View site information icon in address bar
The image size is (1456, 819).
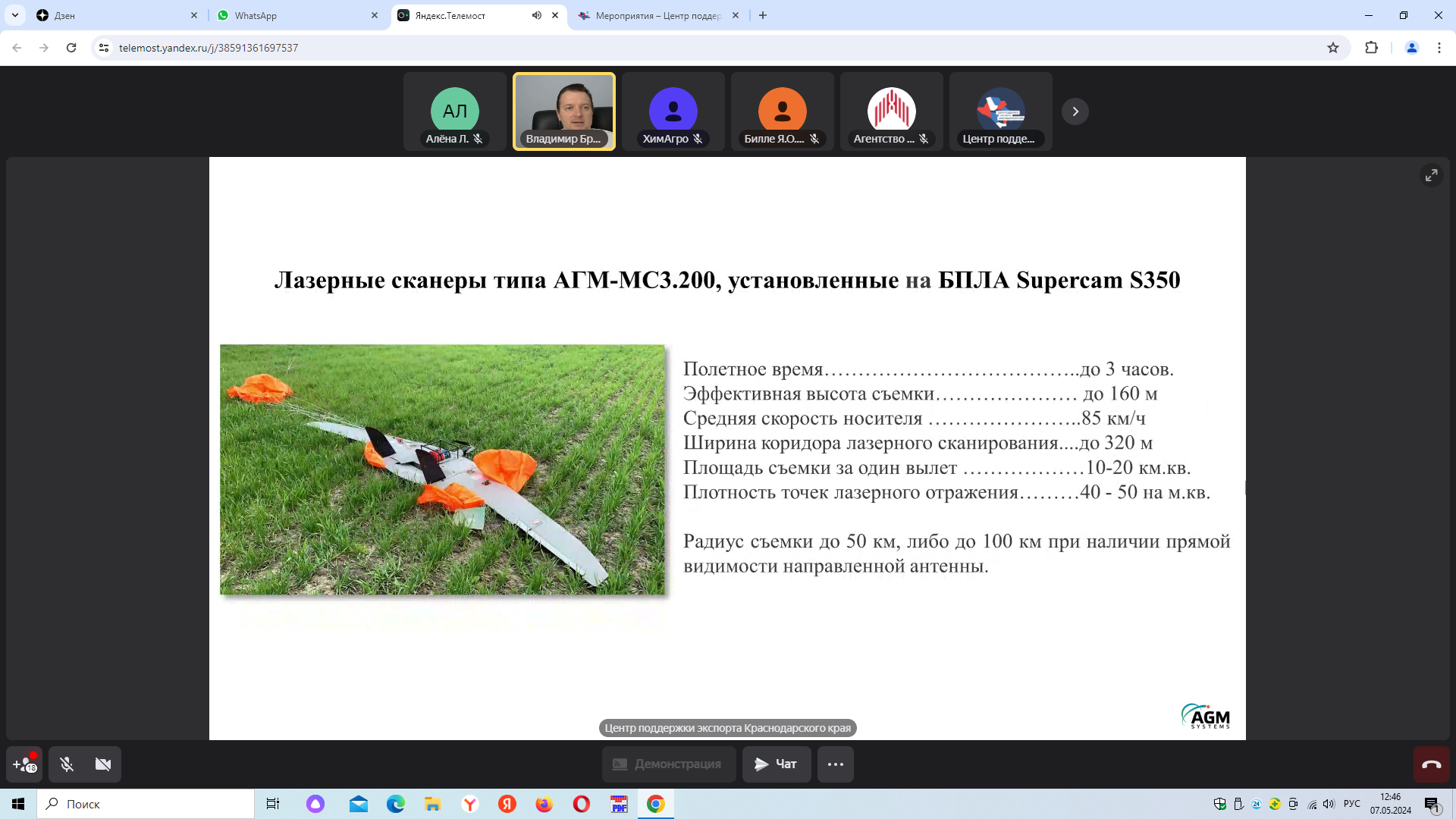(x=104, y=48)
